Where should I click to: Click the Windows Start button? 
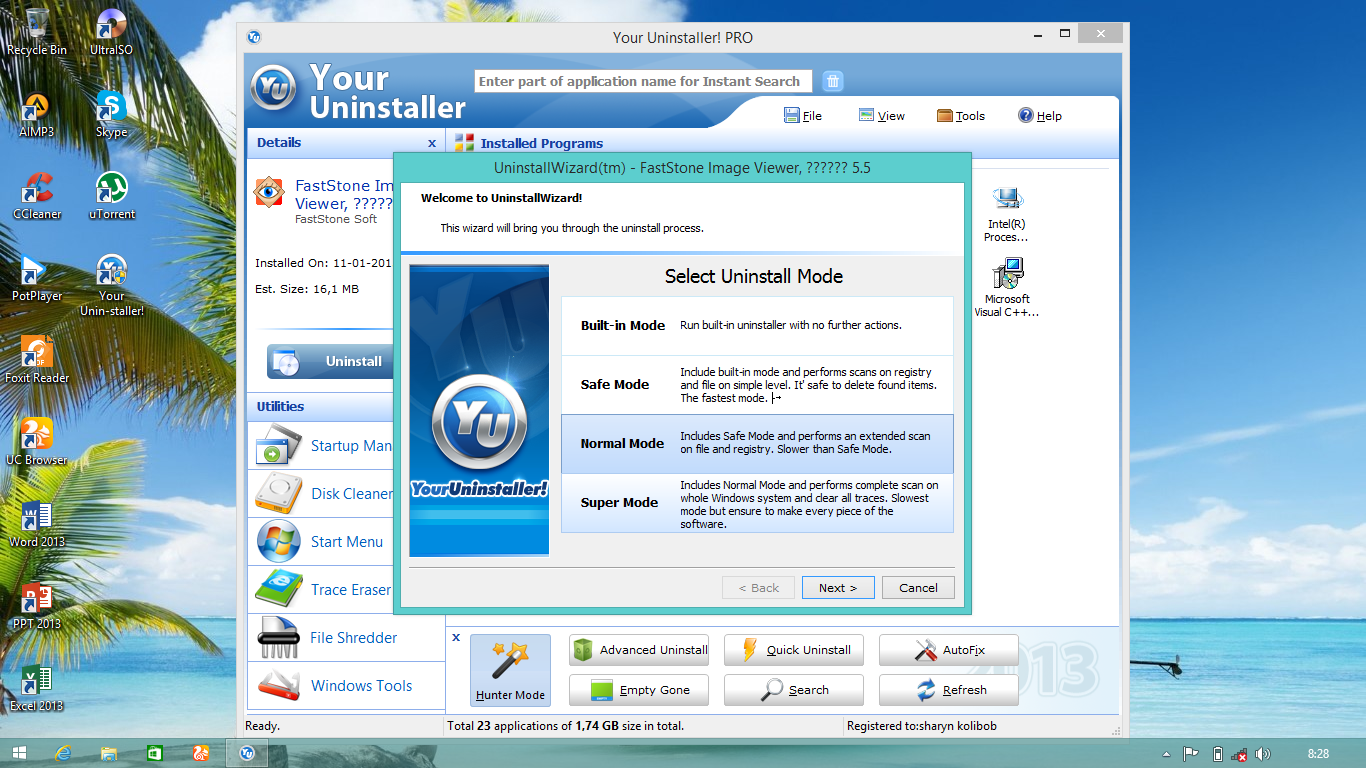coord(19,753)
